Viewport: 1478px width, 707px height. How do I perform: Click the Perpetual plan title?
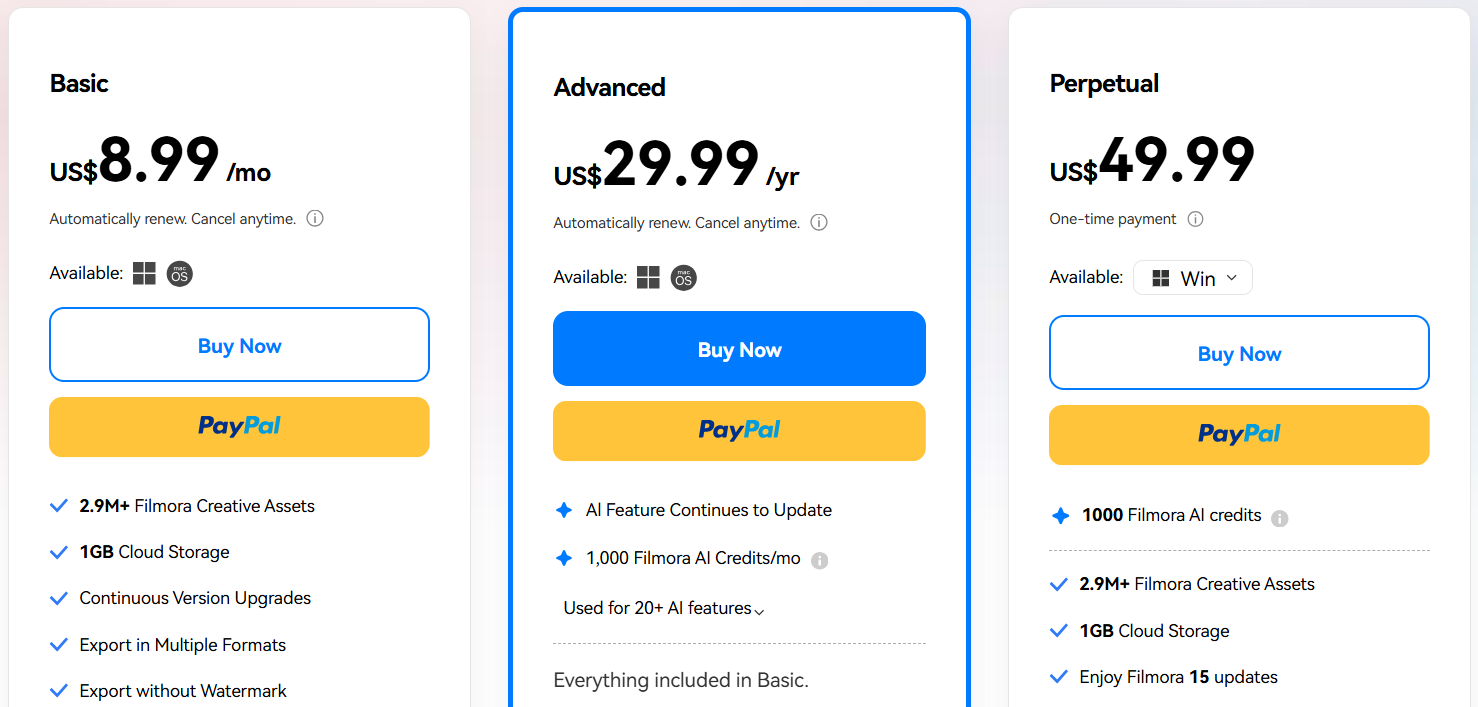pos(1104,85)
